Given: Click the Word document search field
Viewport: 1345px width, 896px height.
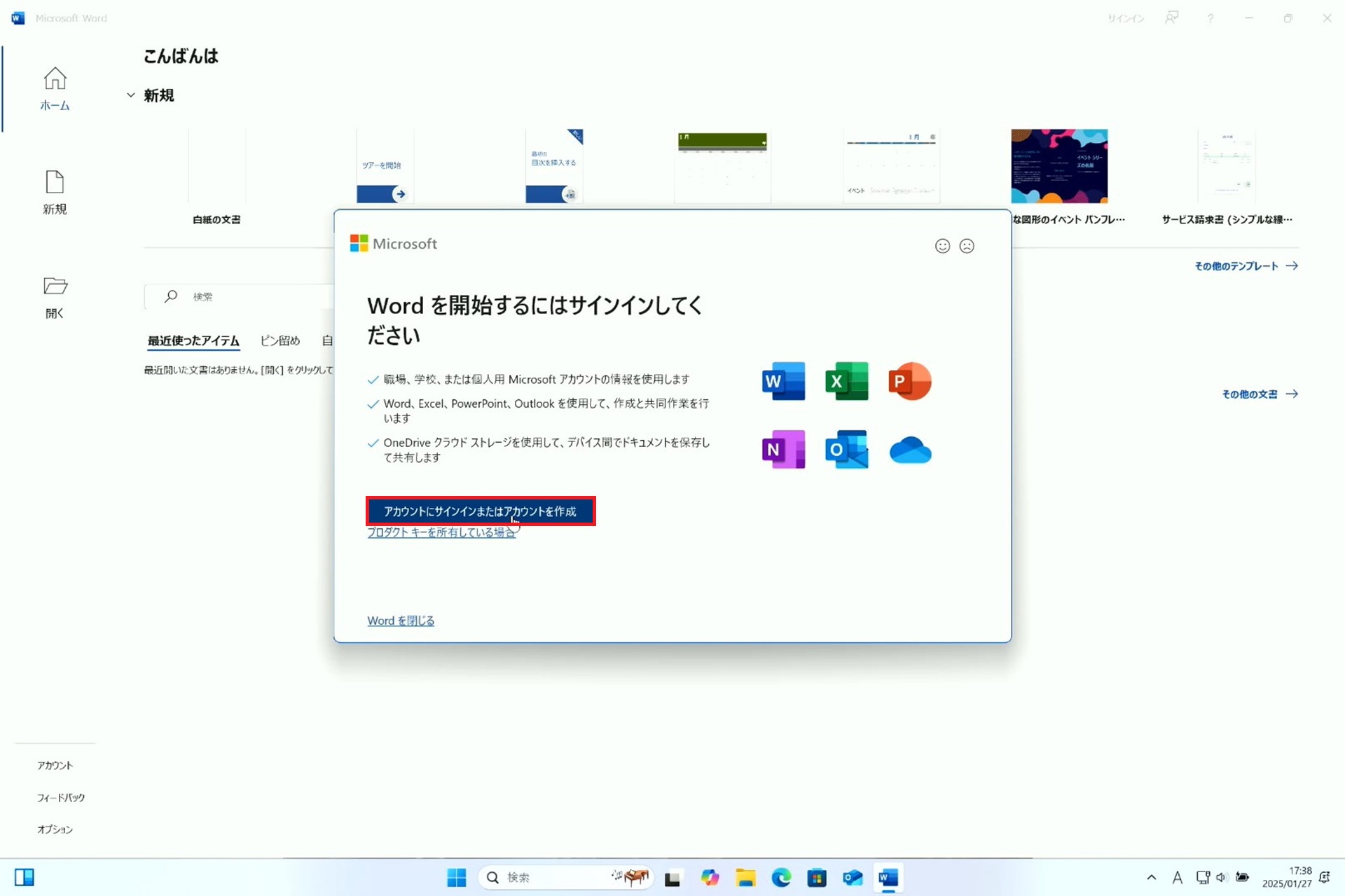Looking at the screenshot, I should click(240, 296).
